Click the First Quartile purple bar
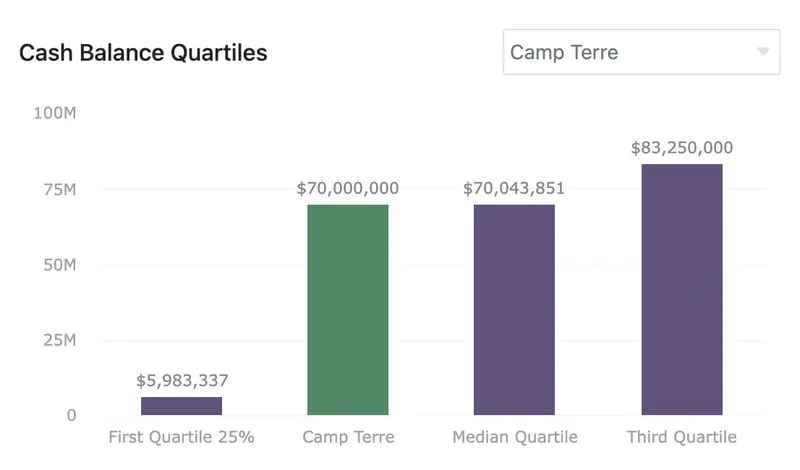Screen dimensions: 800x470 181,406
